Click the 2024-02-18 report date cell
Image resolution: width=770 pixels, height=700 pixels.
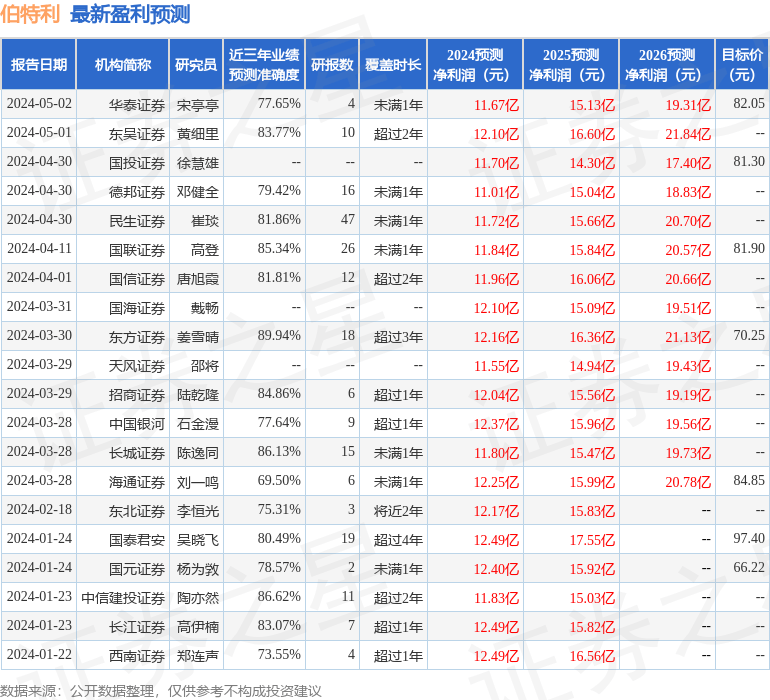point(39,511)
